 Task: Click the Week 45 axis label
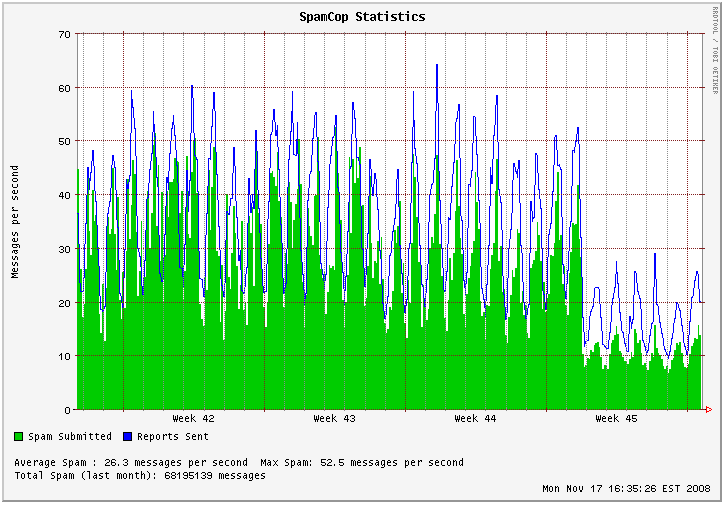(616, 419)
